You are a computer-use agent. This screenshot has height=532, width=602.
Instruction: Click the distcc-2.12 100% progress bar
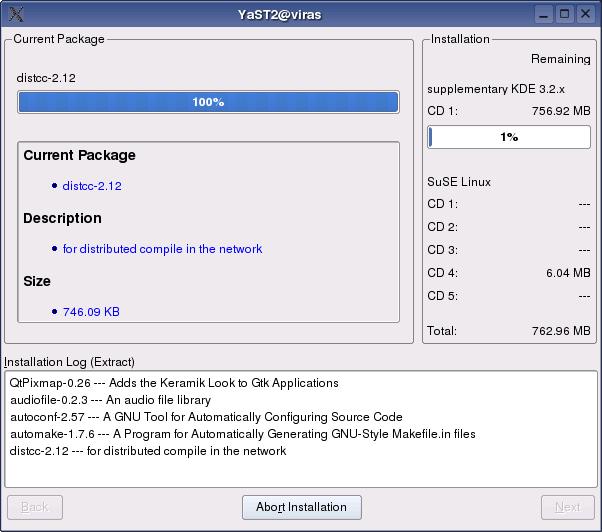pyautogui.click(x=208, y=102)
